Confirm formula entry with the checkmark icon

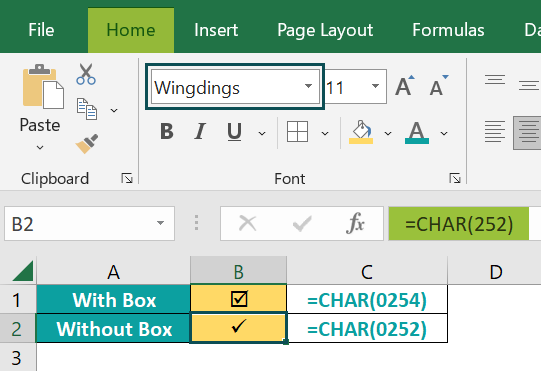[x=302, y=223]
